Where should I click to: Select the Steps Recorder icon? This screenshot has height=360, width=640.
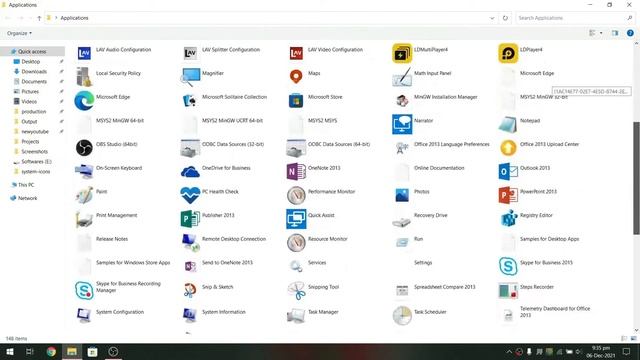[x=508, y=290]
